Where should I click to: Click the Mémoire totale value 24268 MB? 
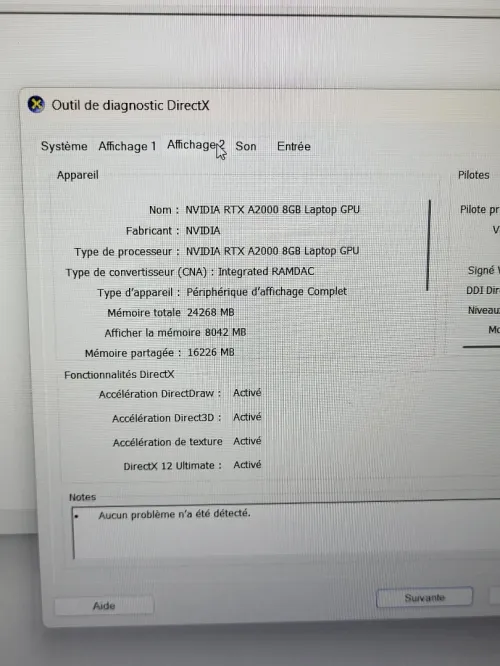pos(211,312)
